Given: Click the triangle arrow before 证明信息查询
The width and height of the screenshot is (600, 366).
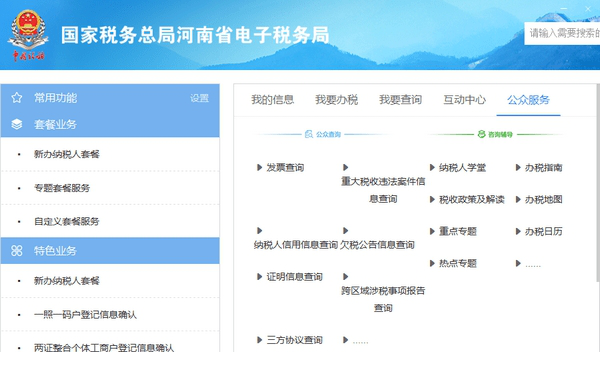Looking at the screenshot, I should (x=259, y=276).
